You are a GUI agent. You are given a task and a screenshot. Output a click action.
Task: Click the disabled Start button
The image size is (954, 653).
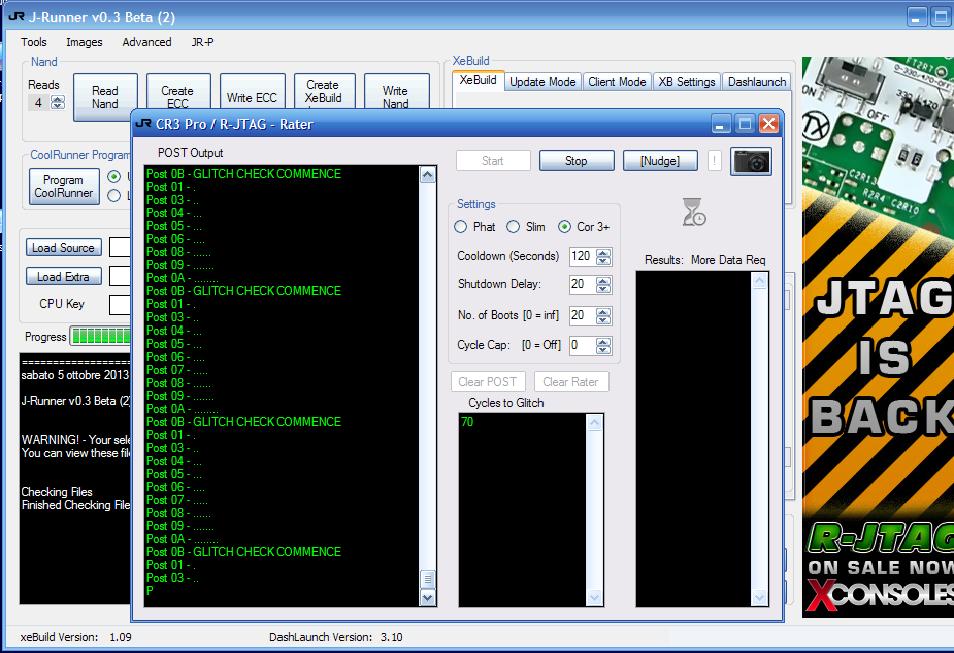(493, 161)
